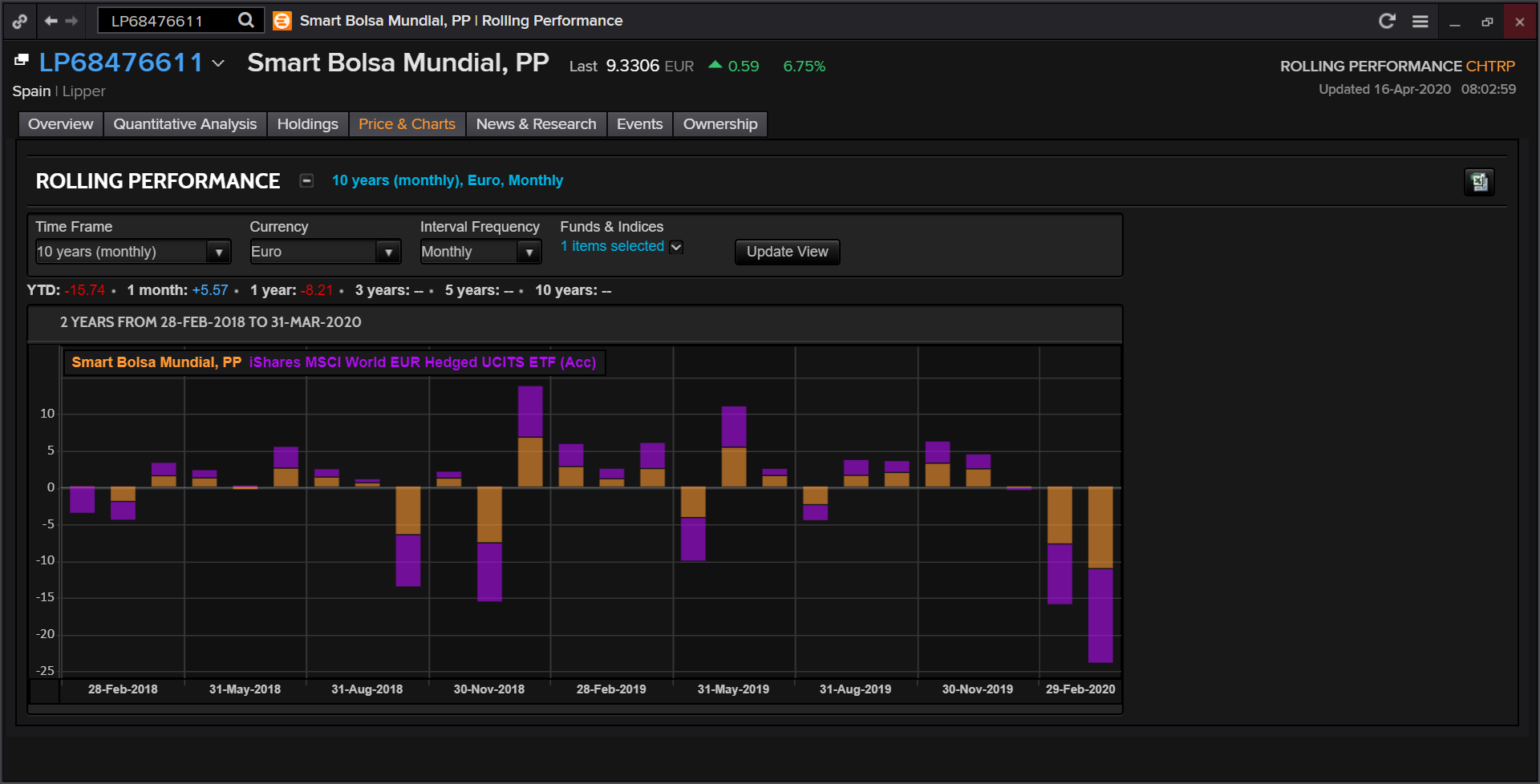The height and width of the screenshot is (784, 1540).
Task: Expand the LP68476611 symbol chevron
Action: 218,63
